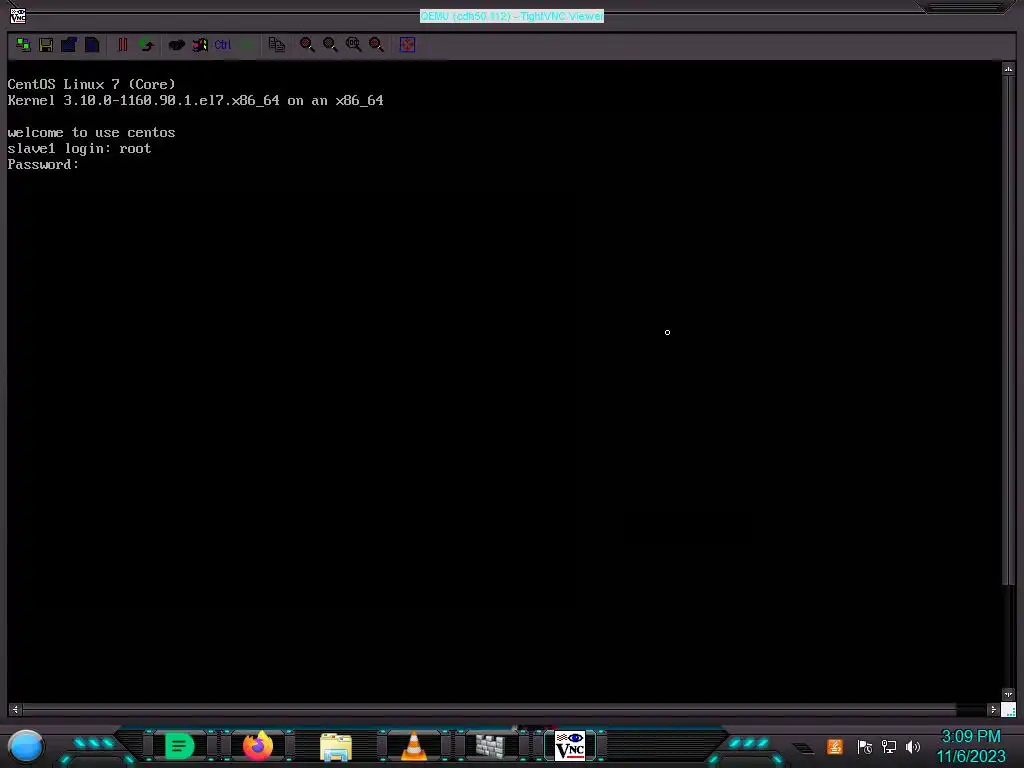Click vertical scrollbar up arrow
Image resolution: width=1024 pixels, height=768 pixels.
click(x=1008, y=69)
